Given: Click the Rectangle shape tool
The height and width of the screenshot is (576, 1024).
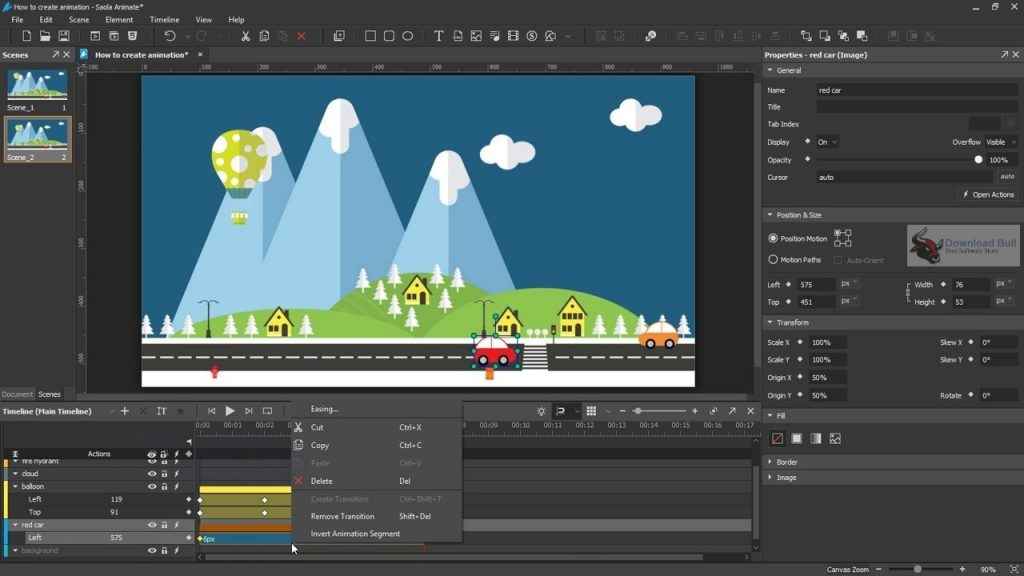Looking at the screenshot, I should click(x=370, y=36).
